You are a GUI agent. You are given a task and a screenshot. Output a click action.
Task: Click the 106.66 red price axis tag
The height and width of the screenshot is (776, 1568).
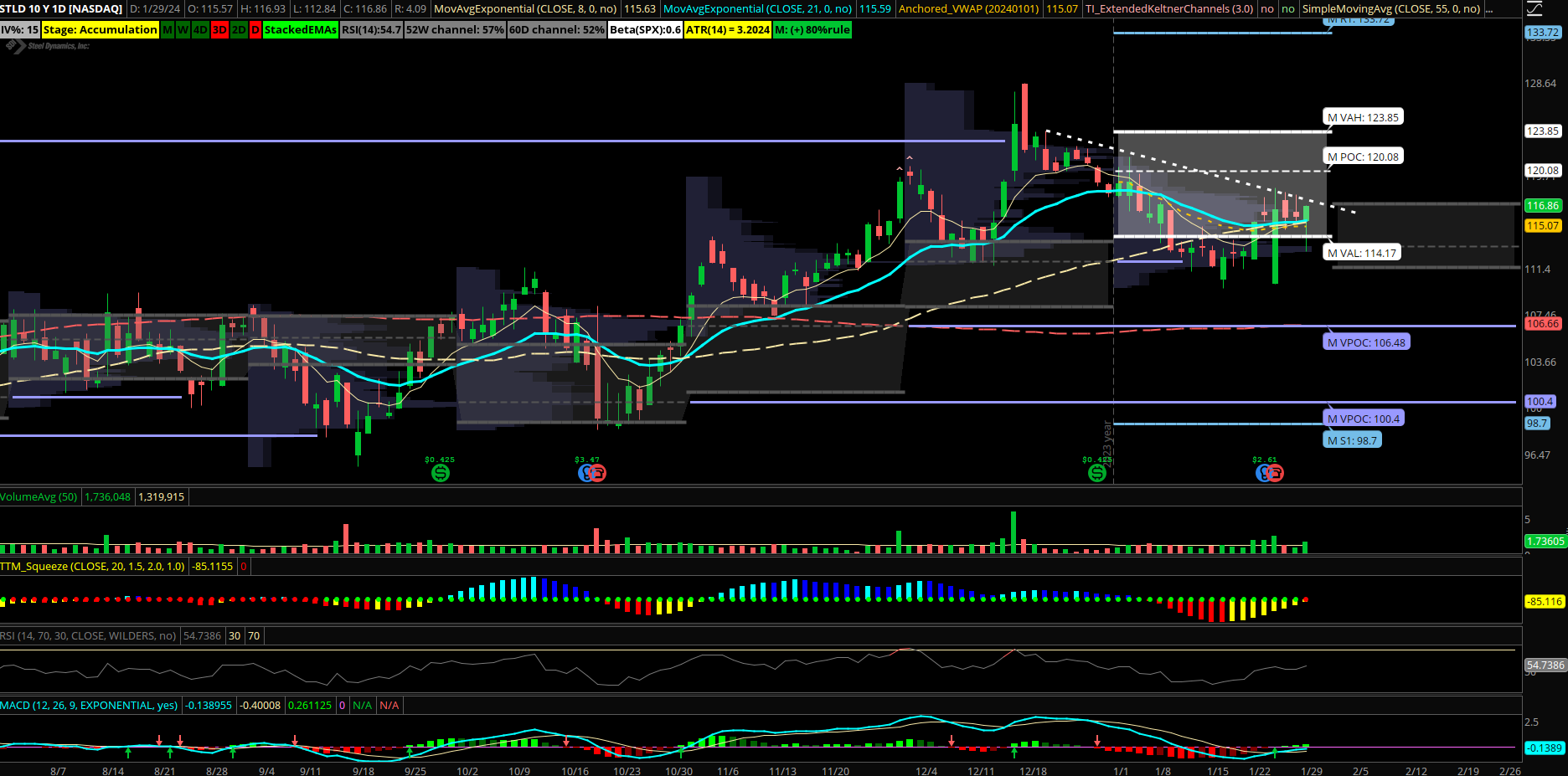tap(1543, 323)
